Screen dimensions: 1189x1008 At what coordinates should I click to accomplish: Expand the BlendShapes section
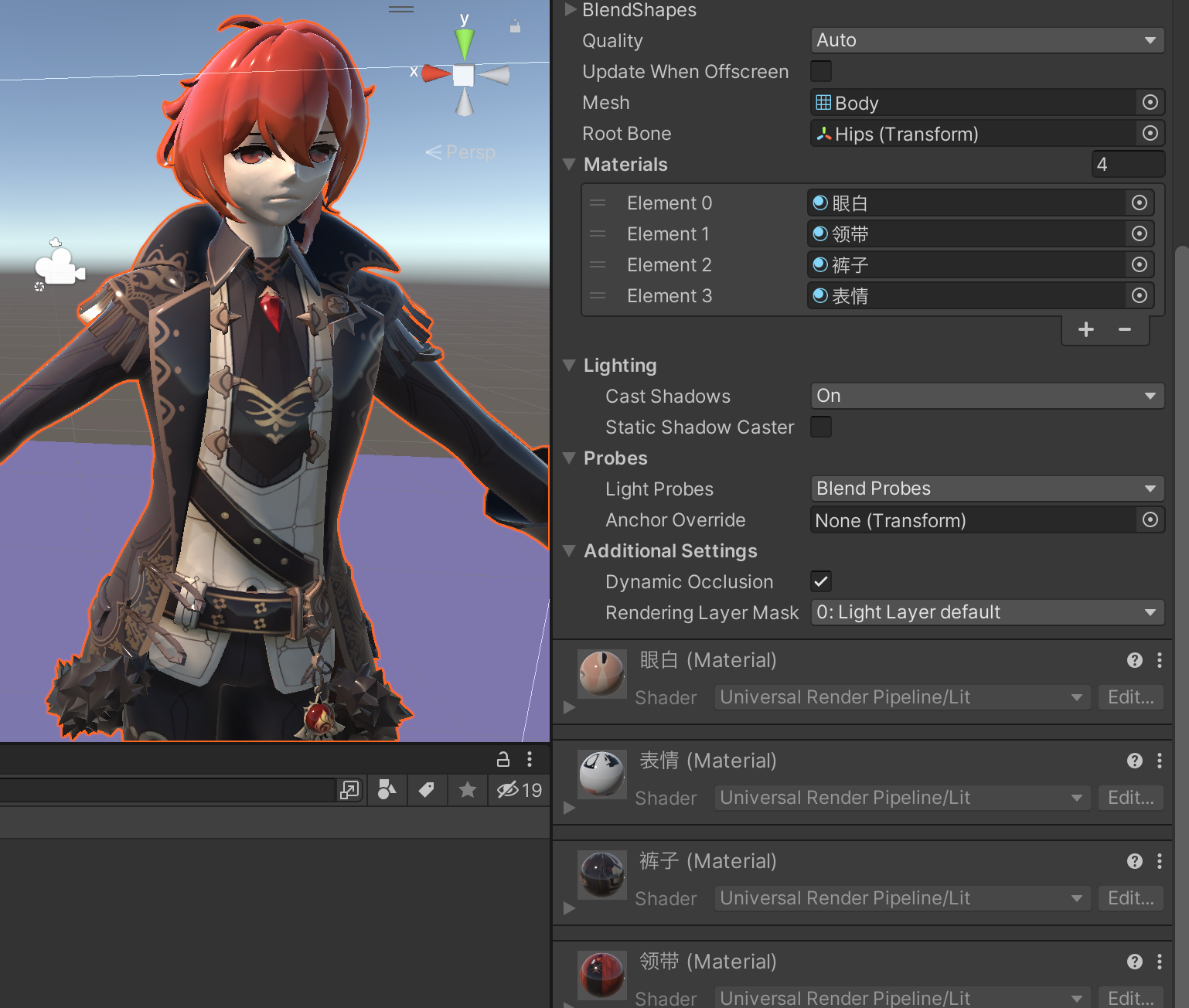[x=571, y=9]
